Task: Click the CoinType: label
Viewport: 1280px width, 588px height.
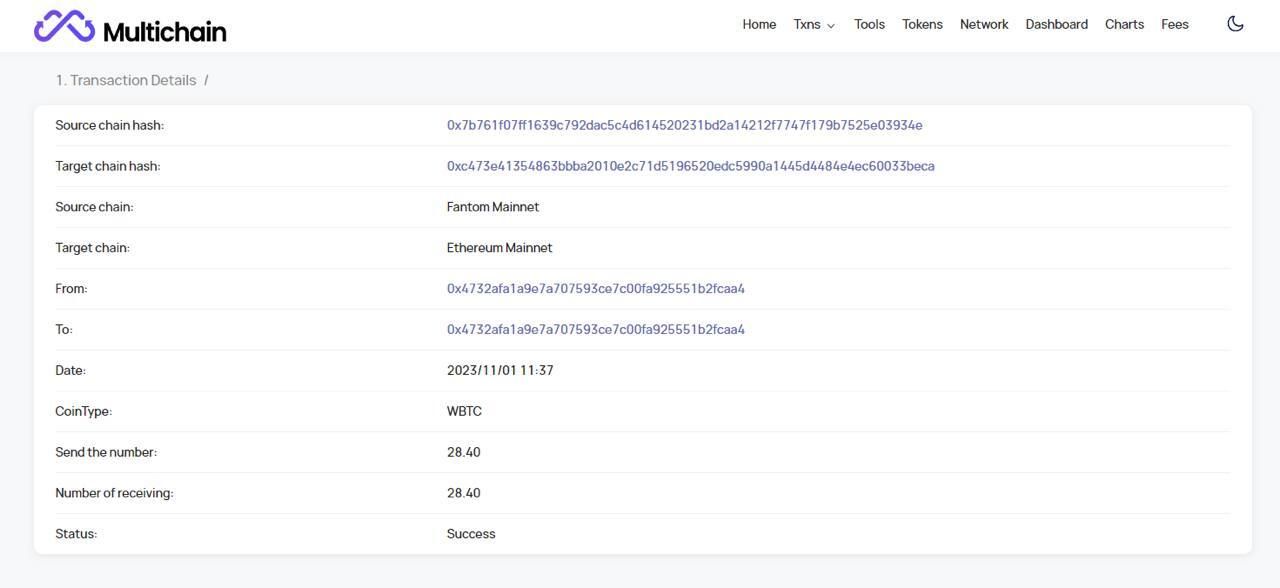Action: coord(83,411)
